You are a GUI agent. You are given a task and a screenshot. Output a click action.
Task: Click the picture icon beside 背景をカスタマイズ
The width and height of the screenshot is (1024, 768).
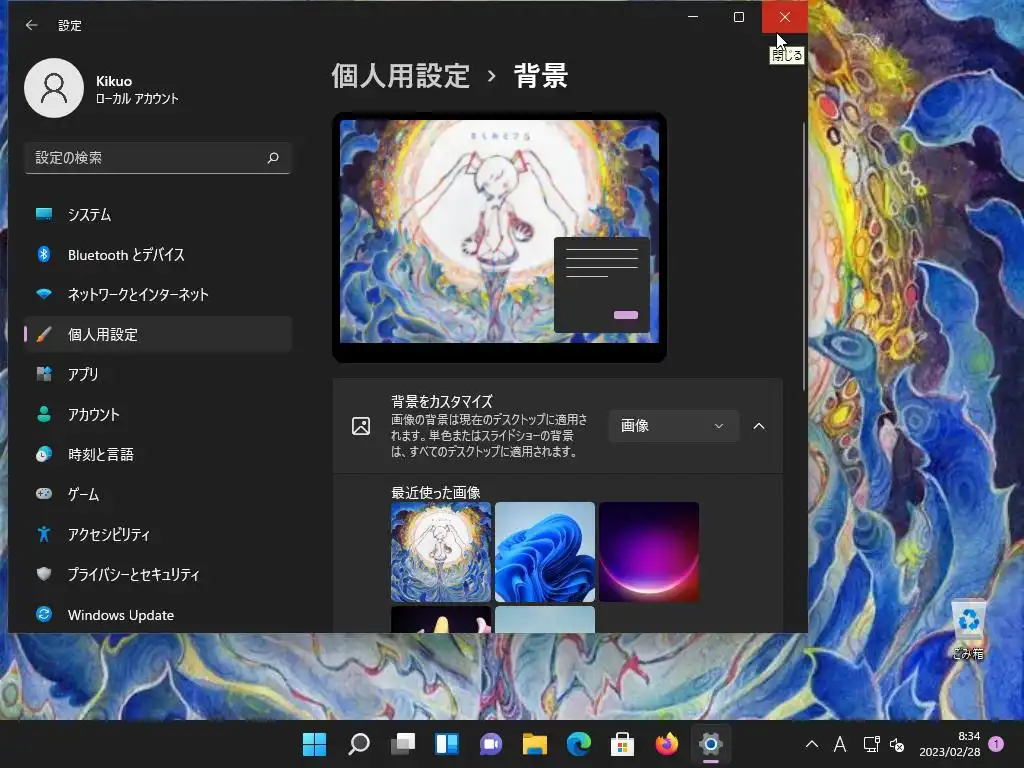(361, 426)
